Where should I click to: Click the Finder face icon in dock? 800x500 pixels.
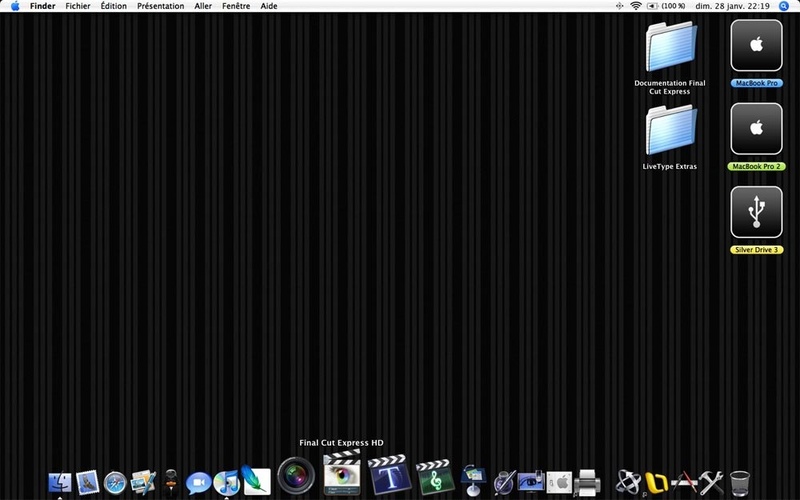click(x=60, y=483)
